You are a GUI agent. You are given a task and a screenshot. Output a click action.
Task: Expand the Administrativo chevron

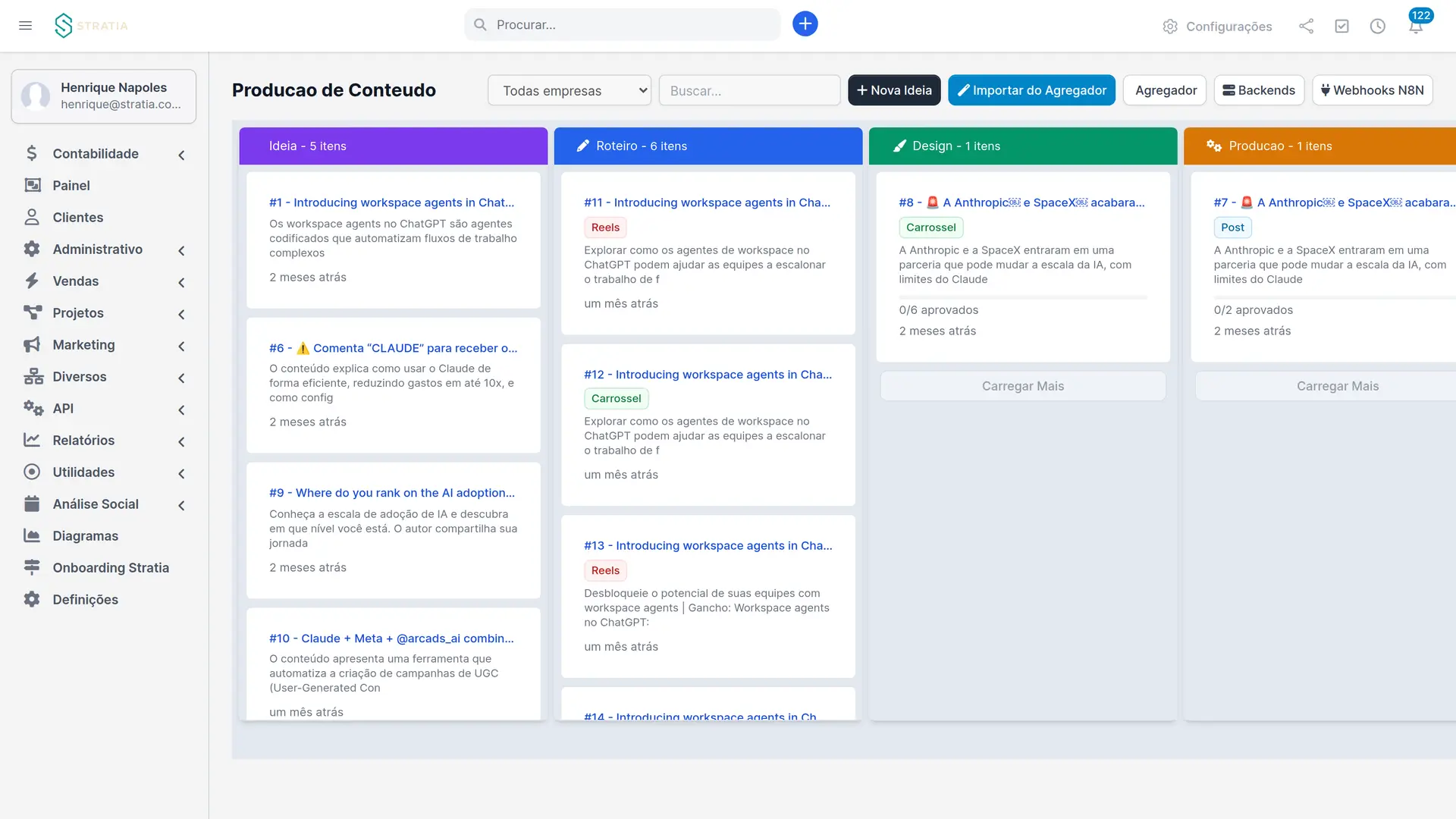181,251
